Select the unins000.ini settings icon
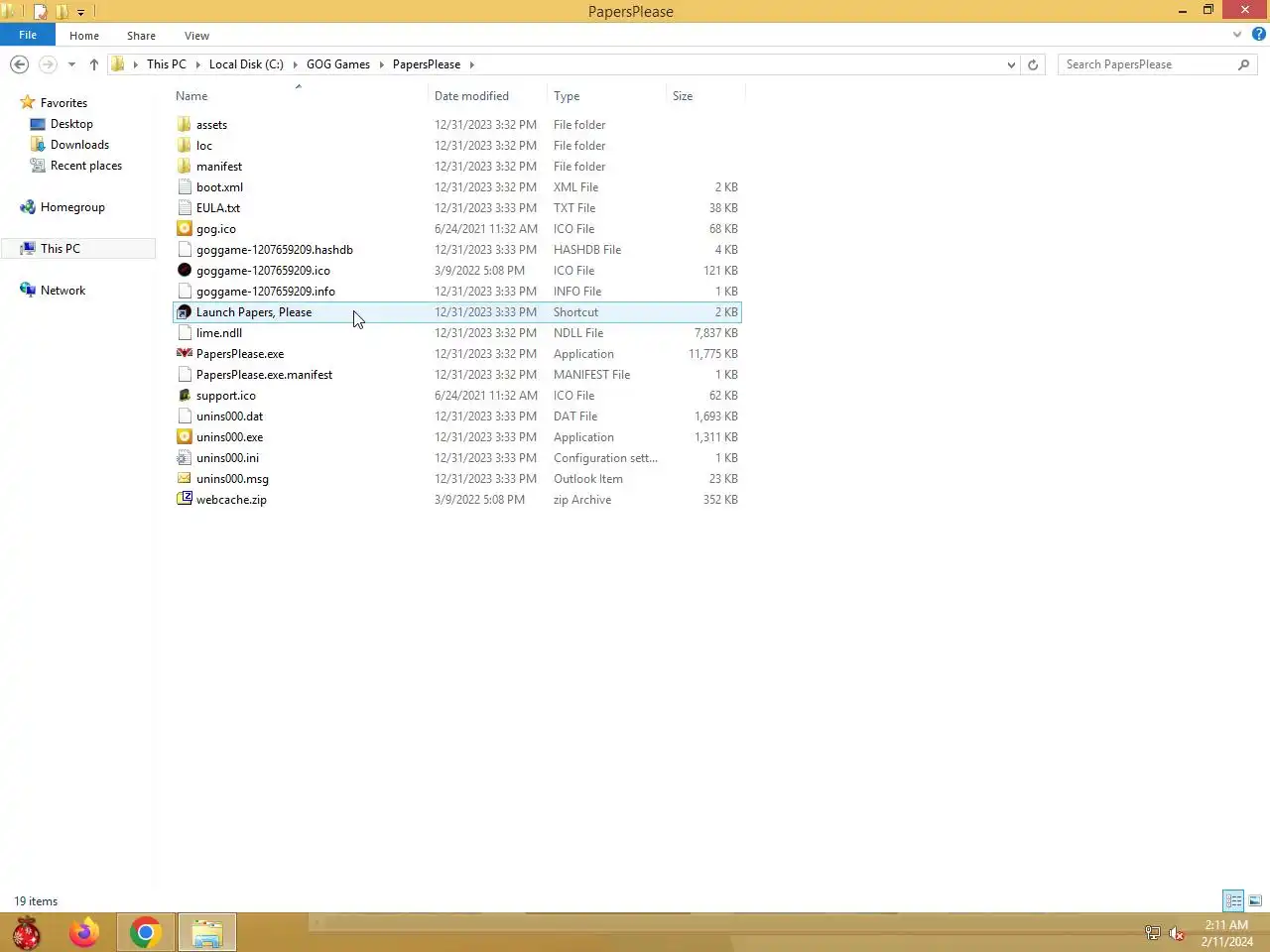The width and height of the screenshot is (1270, 952). click(x=184, y=458)
